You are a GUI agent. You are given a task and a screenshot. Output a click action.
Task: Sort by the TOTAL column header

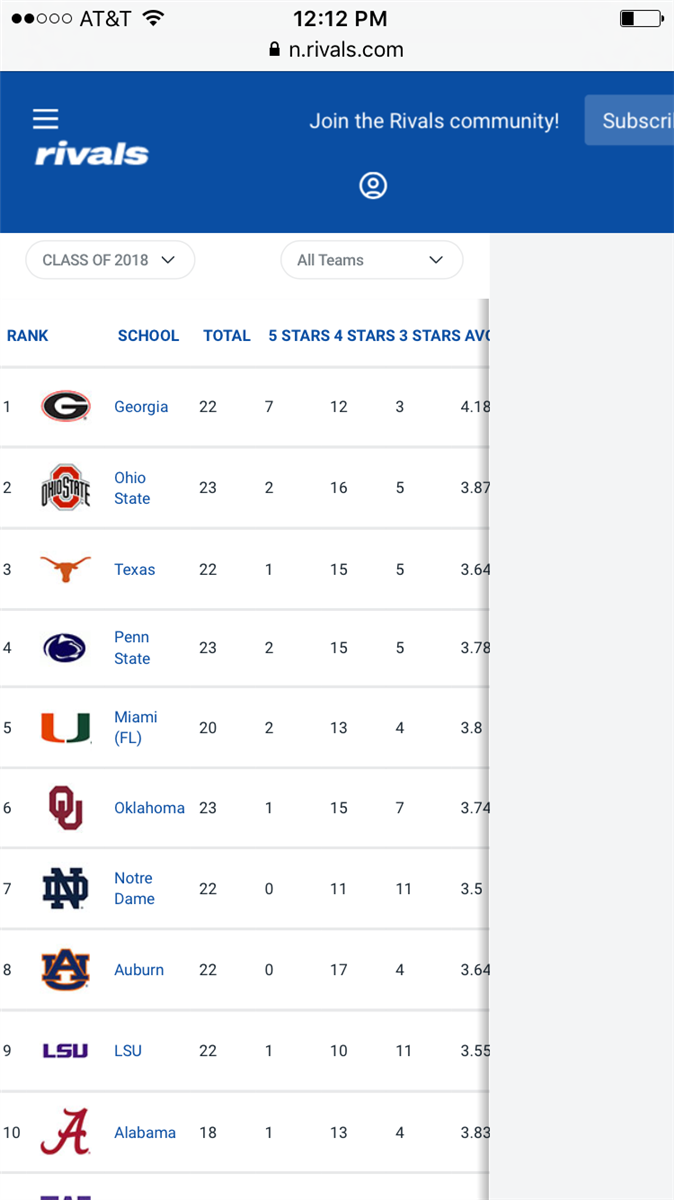pyautogui.click(x=227, y=336)
